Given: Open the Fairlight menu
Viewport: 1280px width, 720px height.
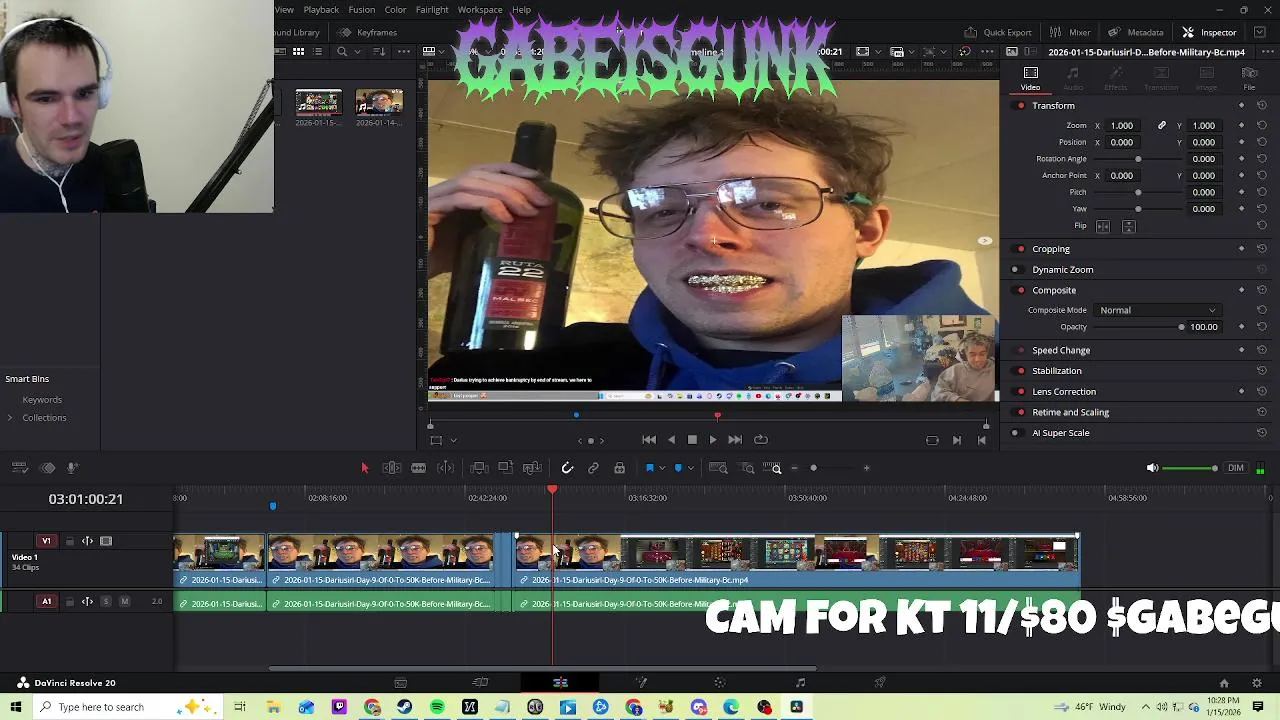Looking at the screenshot, I should click(432, 10).
